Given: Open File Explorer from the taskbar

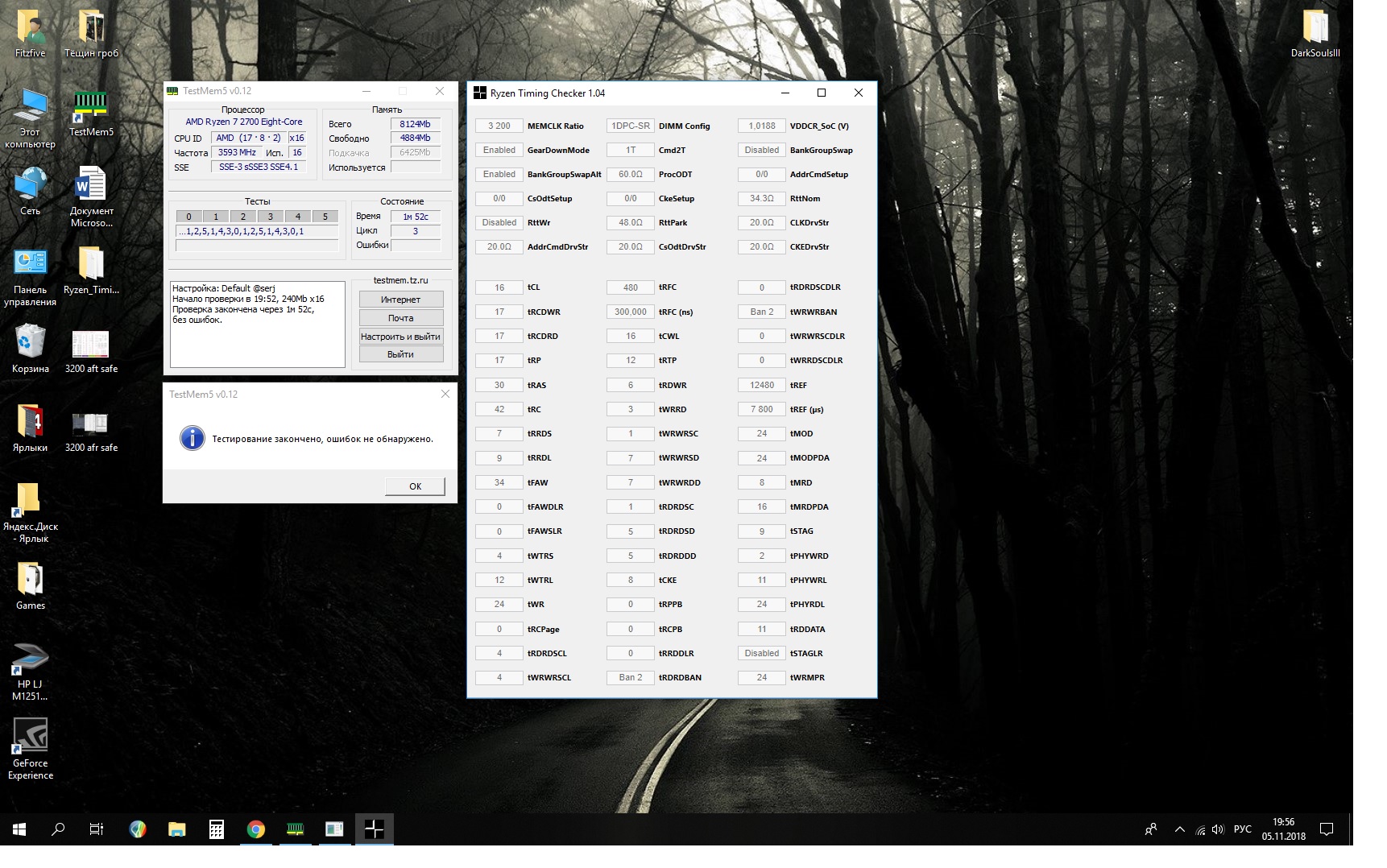Looking at the screenshot, I should pyautogui.click(x=177, y=829).
